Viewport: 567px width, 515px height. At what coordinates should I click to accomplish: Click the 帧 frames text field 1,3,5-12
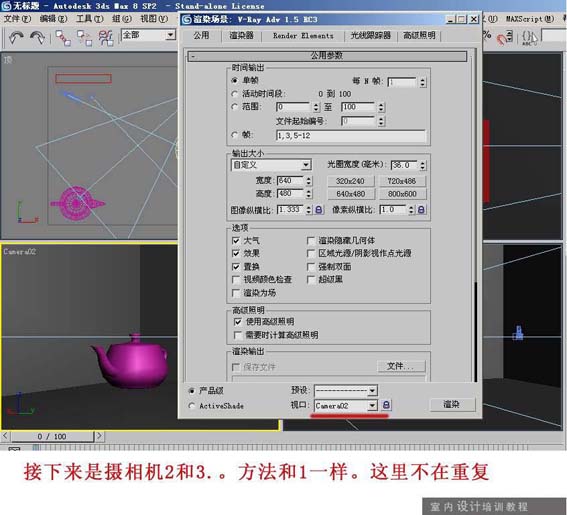[350, 136]
